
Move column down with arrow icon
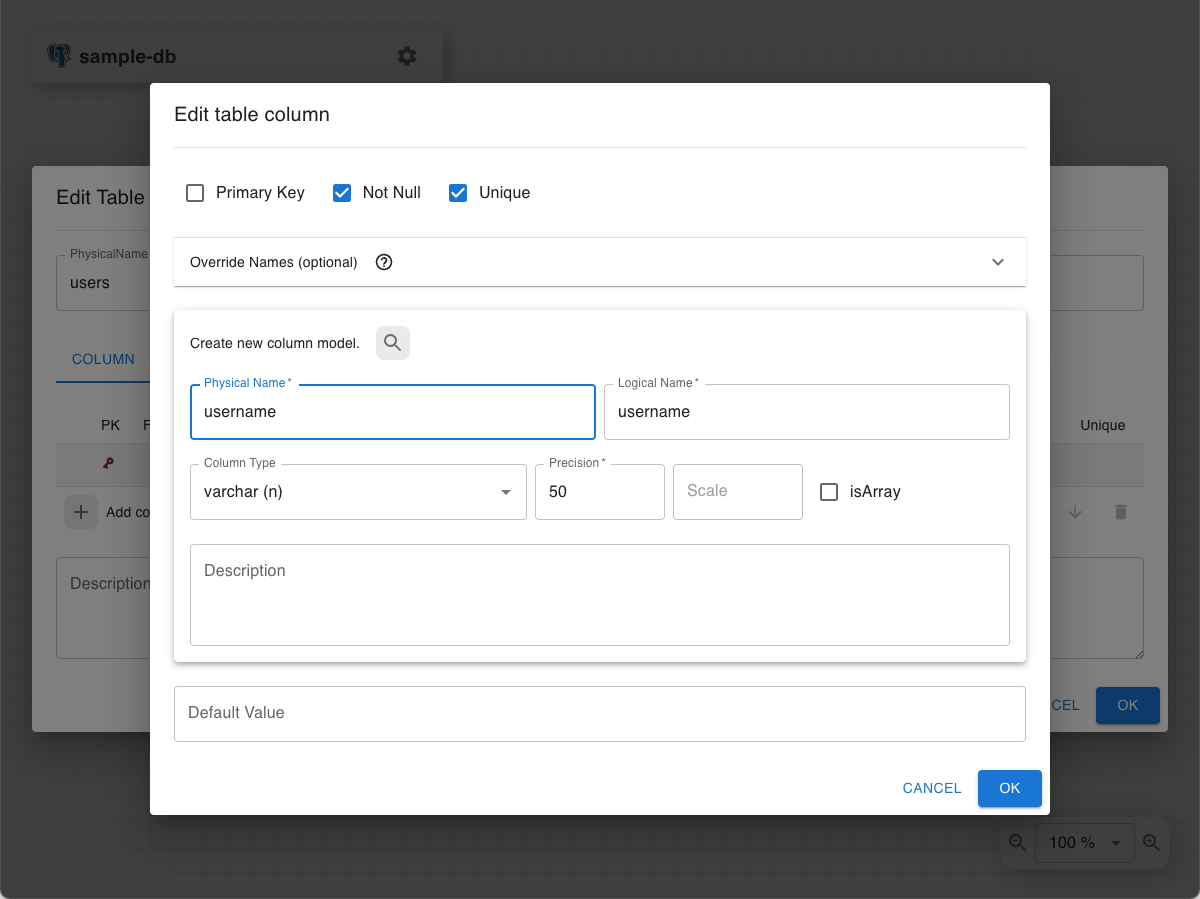(x=1075, y=512)
